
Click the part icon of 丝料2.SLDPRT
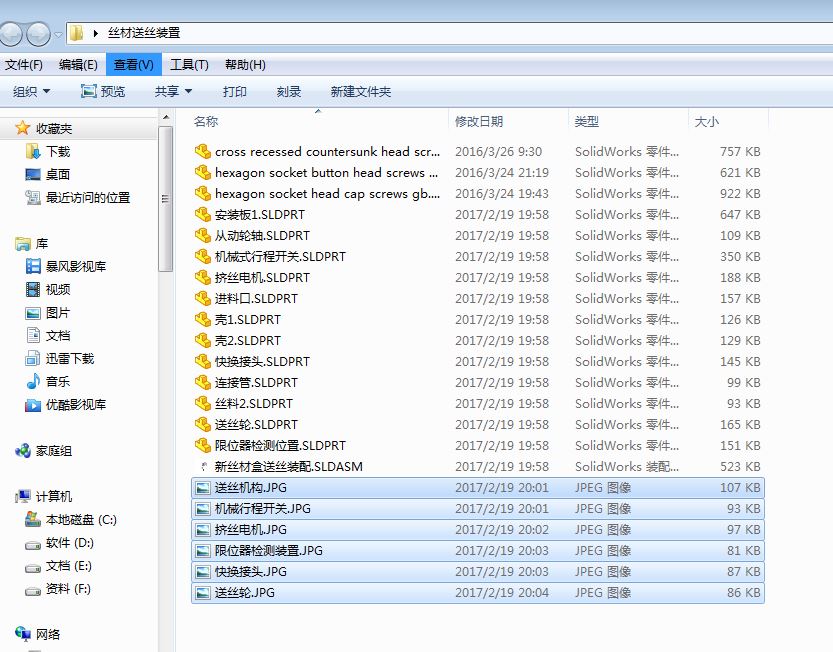tap(203, 403)
